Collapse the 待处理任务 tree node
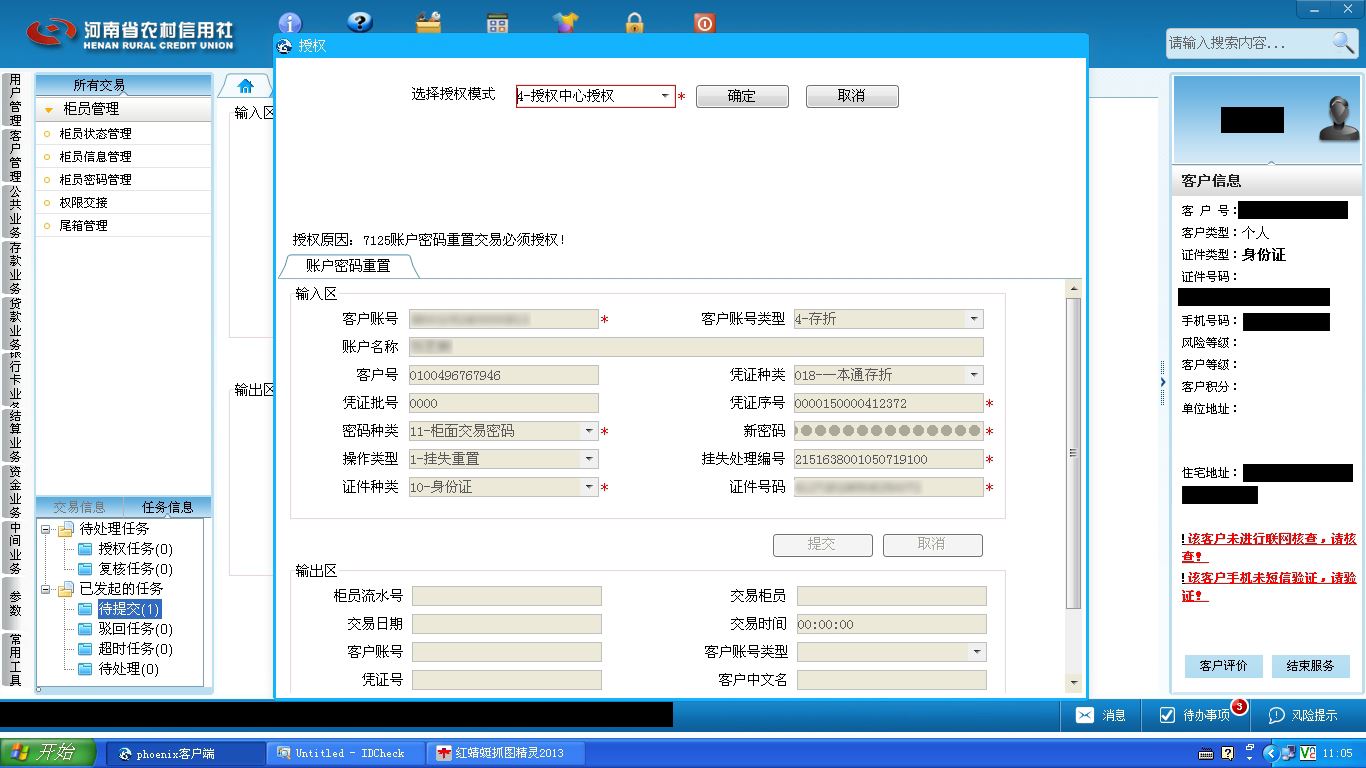The height and width of the screenshot is (768, 1366). (x=46, y=529)
